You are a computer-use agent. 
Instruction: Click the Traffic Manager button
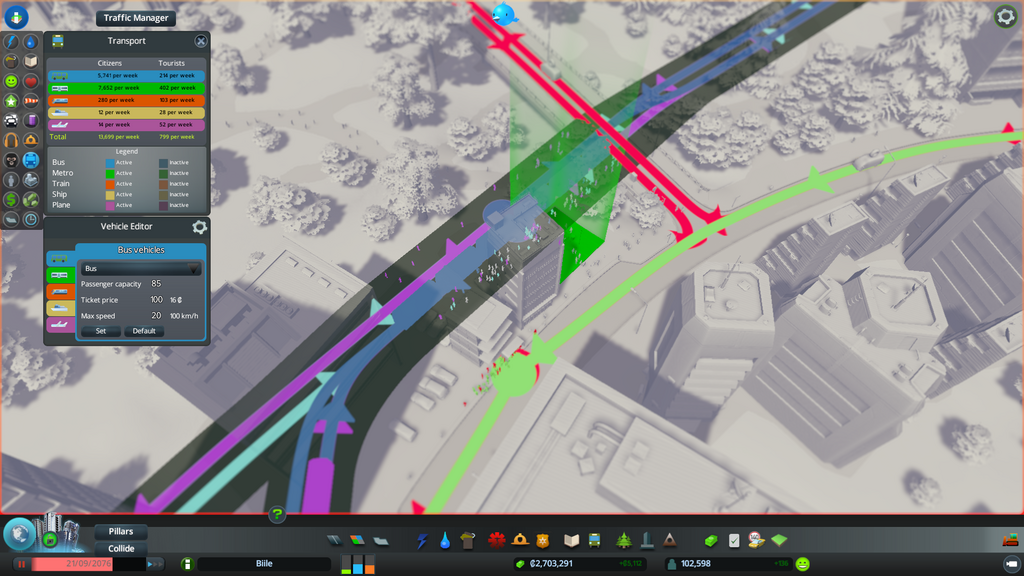click(x=136, y=18)
